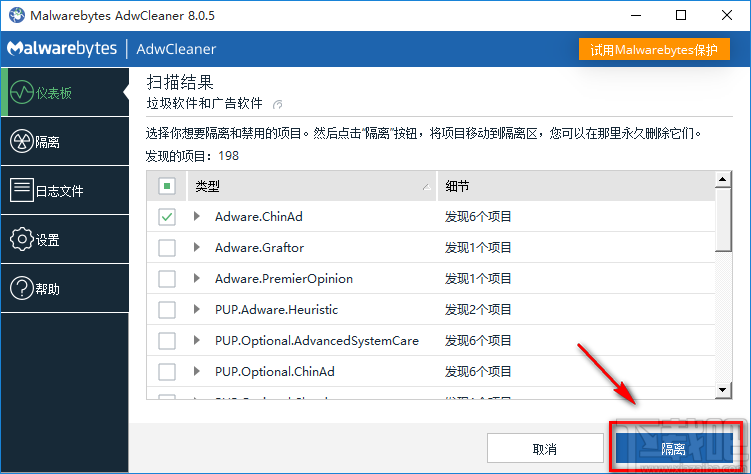Image resolution: width=751 pixels, height=474 pixels.
Task: Expand the PUP.Optional.ChinAd row
Action: point(196,371)
